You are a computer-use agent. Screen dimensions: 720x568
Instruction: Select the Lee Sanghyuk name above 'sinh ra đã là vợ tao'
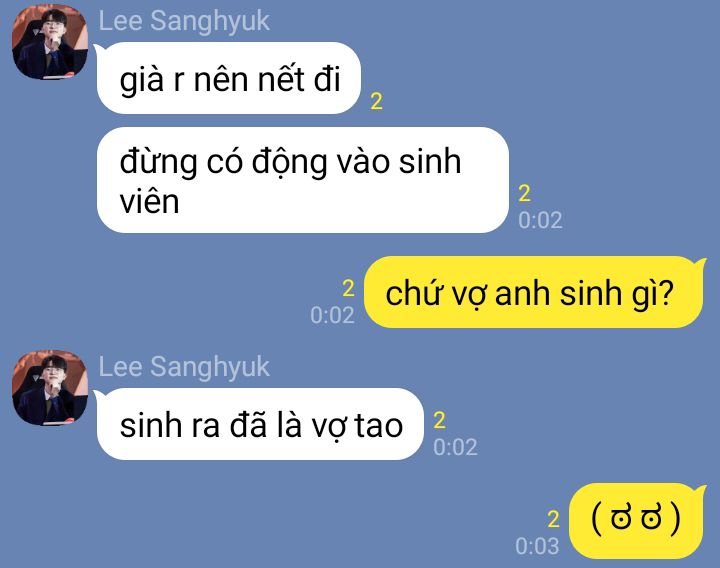click(x=184, y=367)
